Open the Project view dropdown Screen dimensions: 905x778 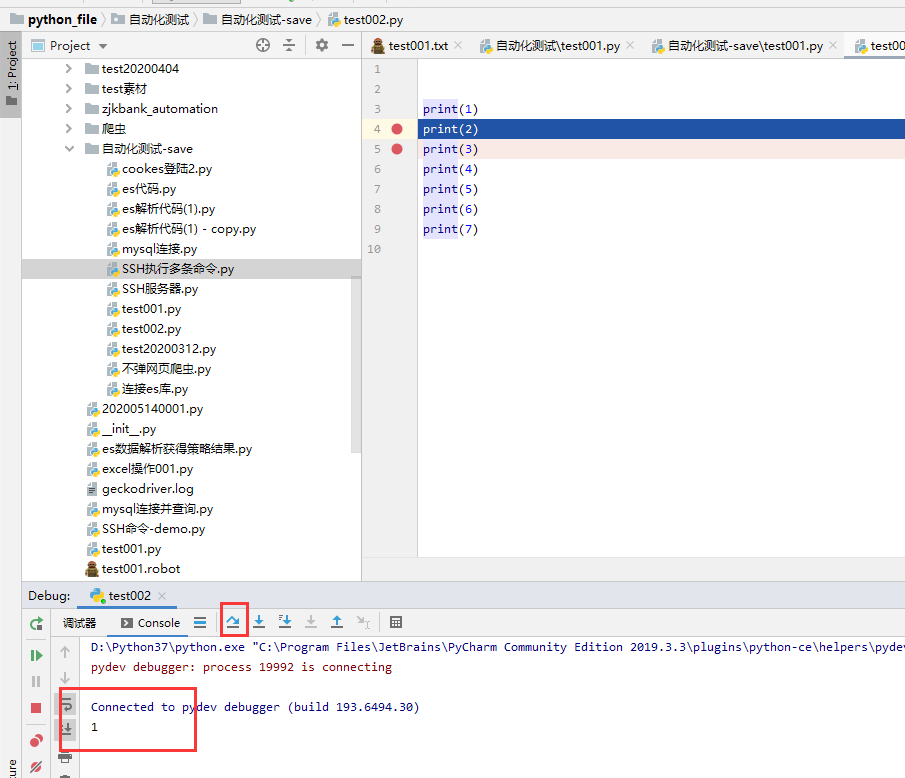click(103, 46)
